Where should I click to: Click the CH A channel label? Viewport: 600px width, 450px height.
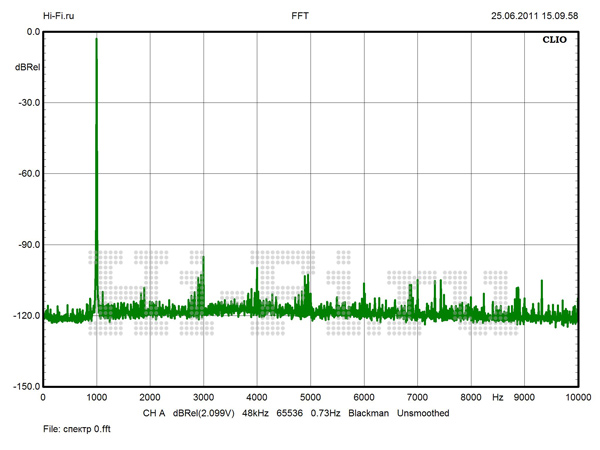tap(153, 412)
